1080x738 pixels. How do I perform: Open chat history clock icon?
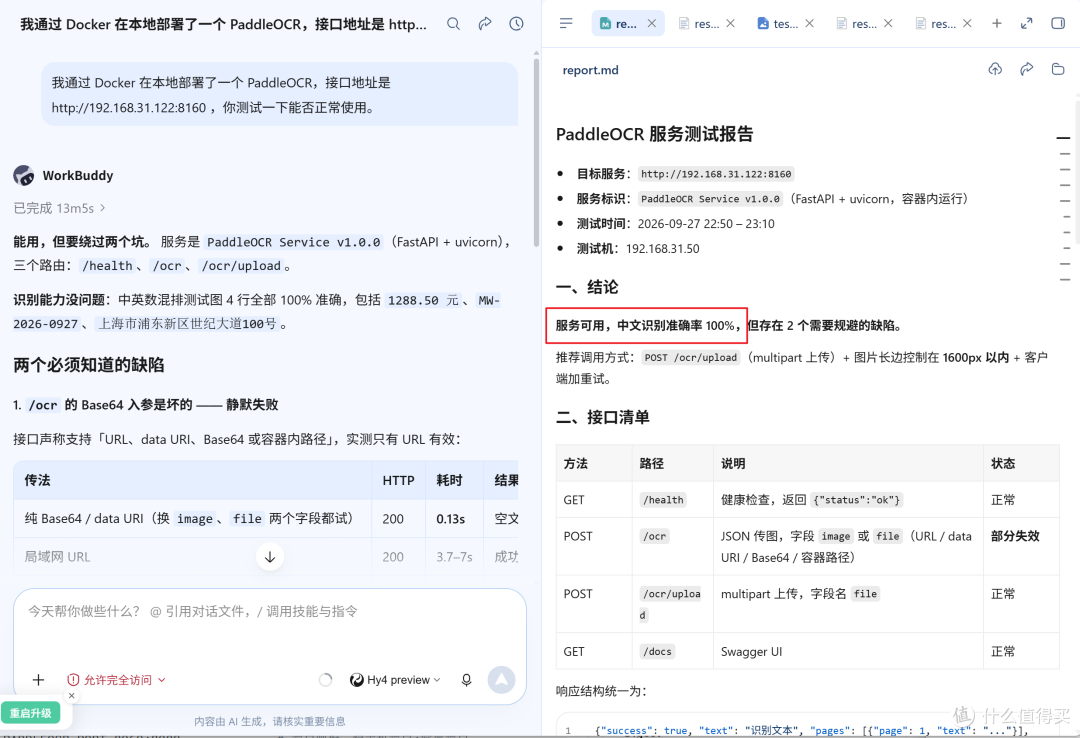coord(516,23)
